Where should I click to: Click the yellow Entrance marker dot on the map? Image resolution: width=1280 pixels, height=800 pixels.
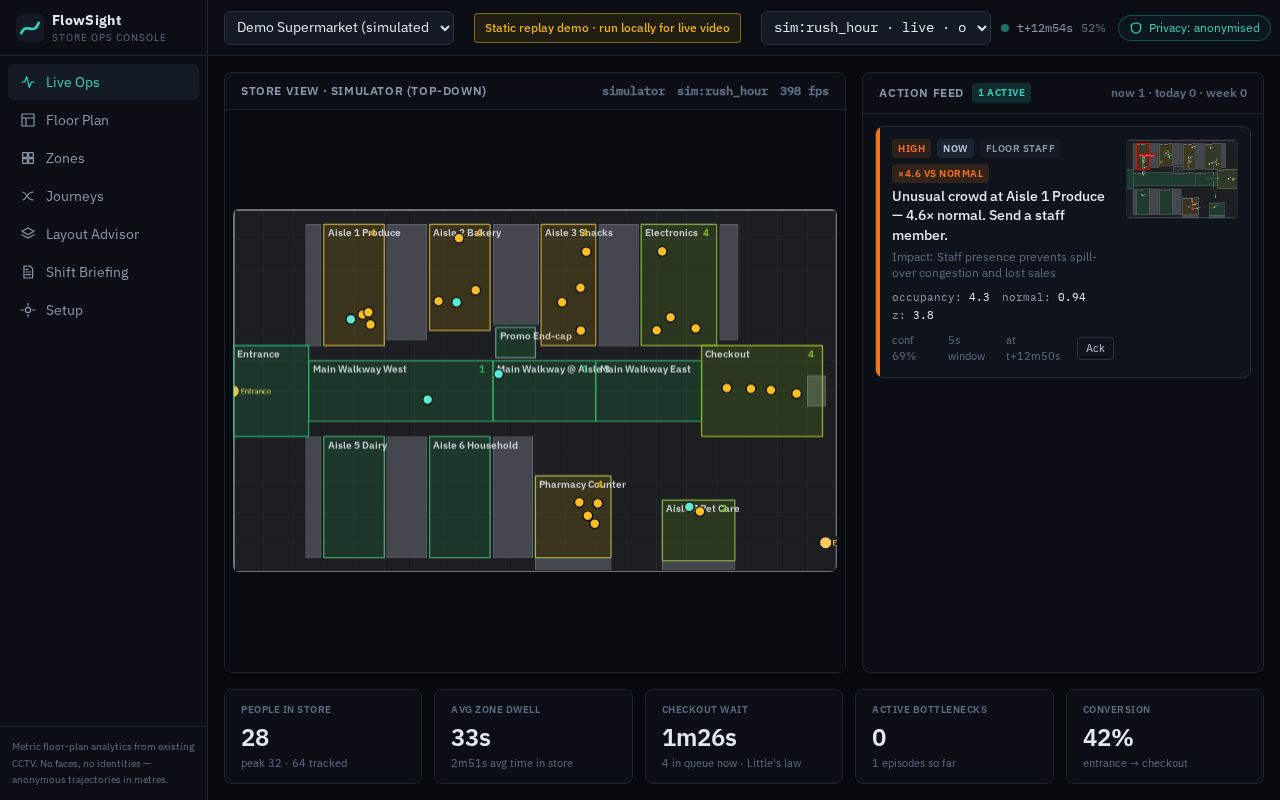click(235, 391)
